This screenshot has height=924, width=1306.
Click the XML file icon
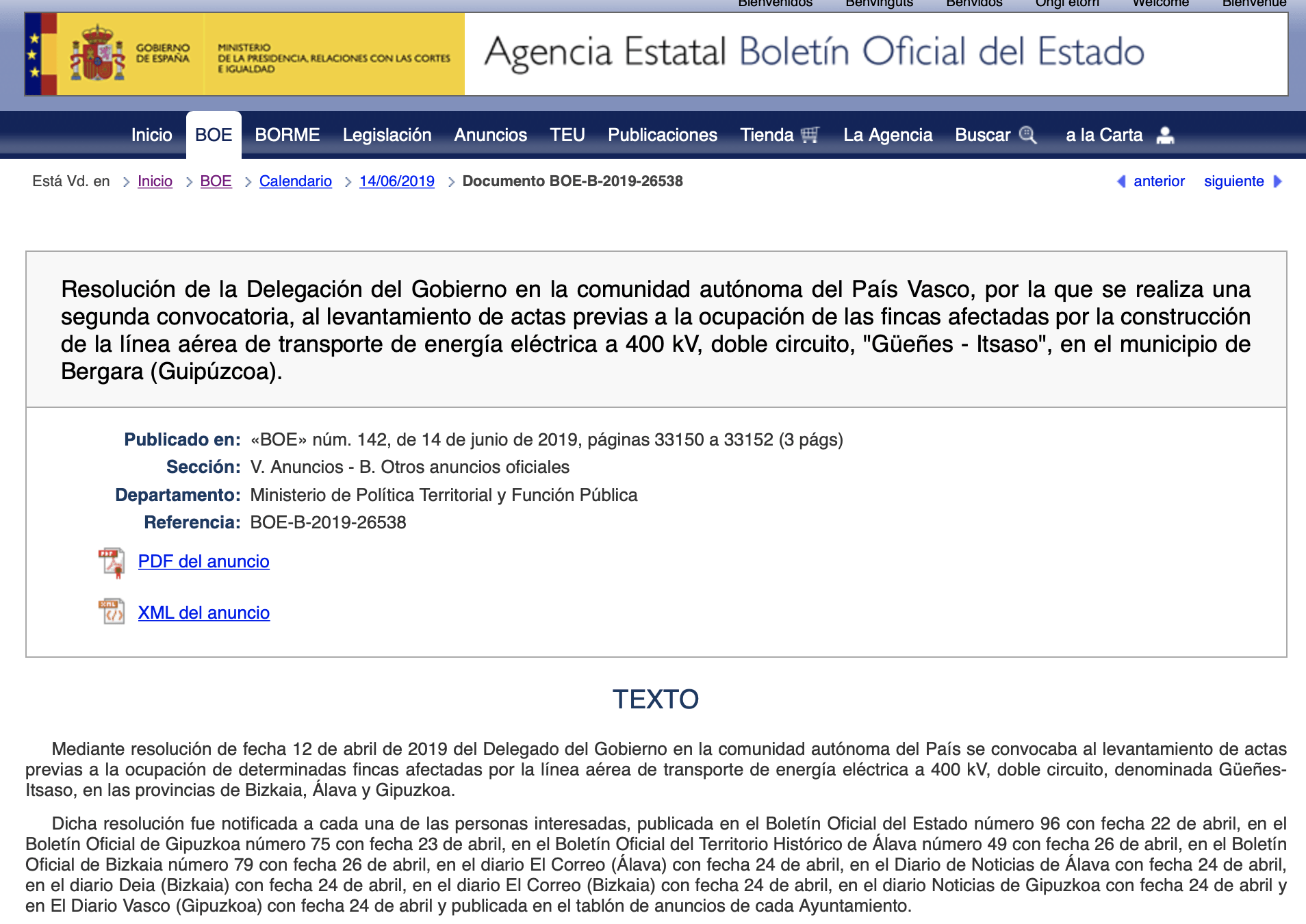pos(112,611)
